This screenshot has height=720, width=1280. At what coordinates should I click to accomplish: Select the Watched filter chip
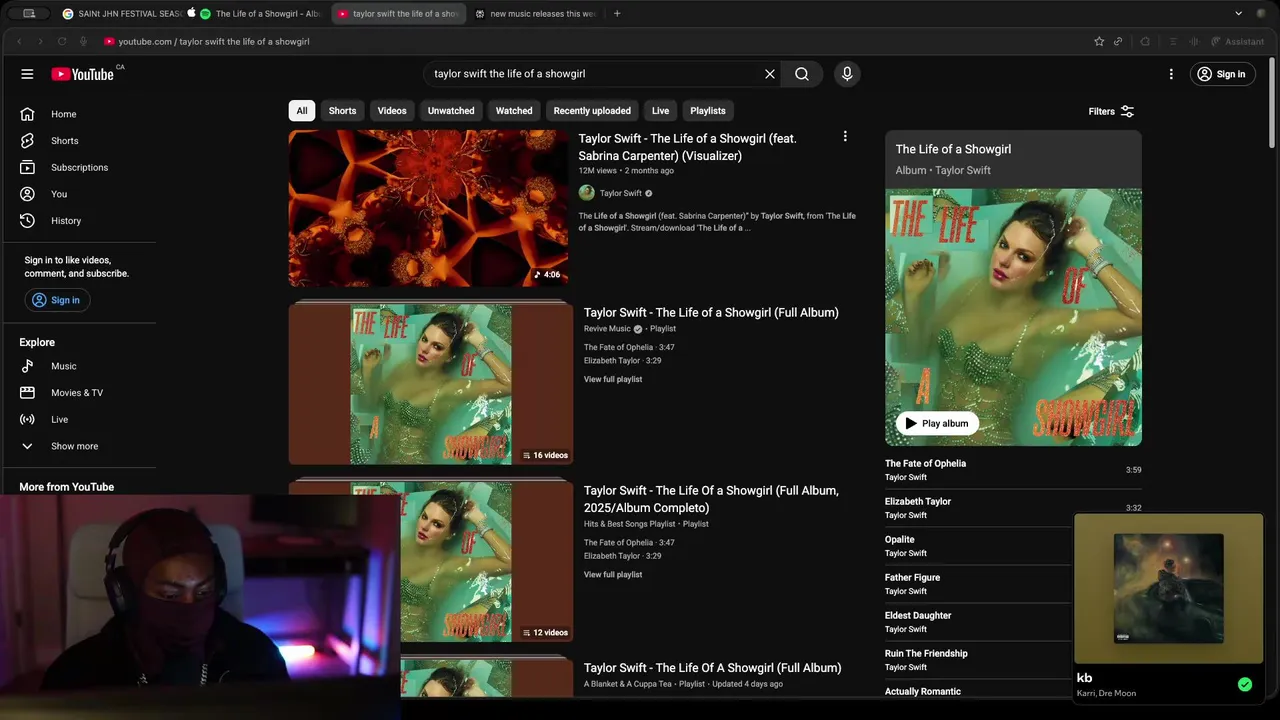[x=514, y=111]
